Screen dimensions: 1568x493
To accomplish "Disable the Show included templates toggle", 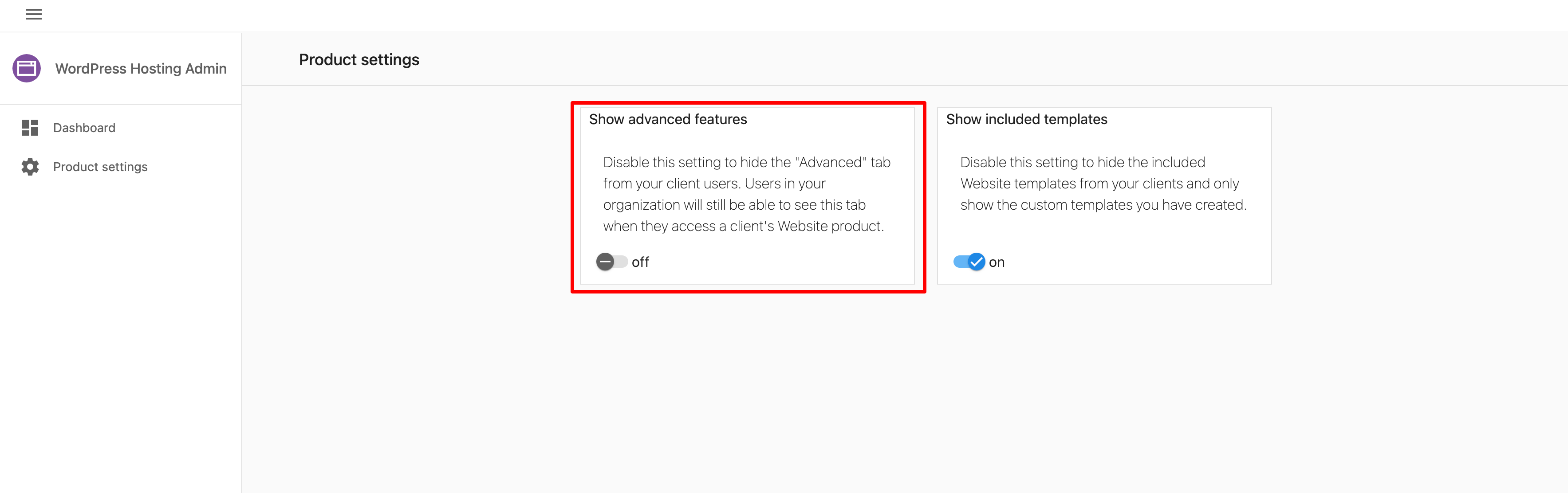I will click(969, 262).
